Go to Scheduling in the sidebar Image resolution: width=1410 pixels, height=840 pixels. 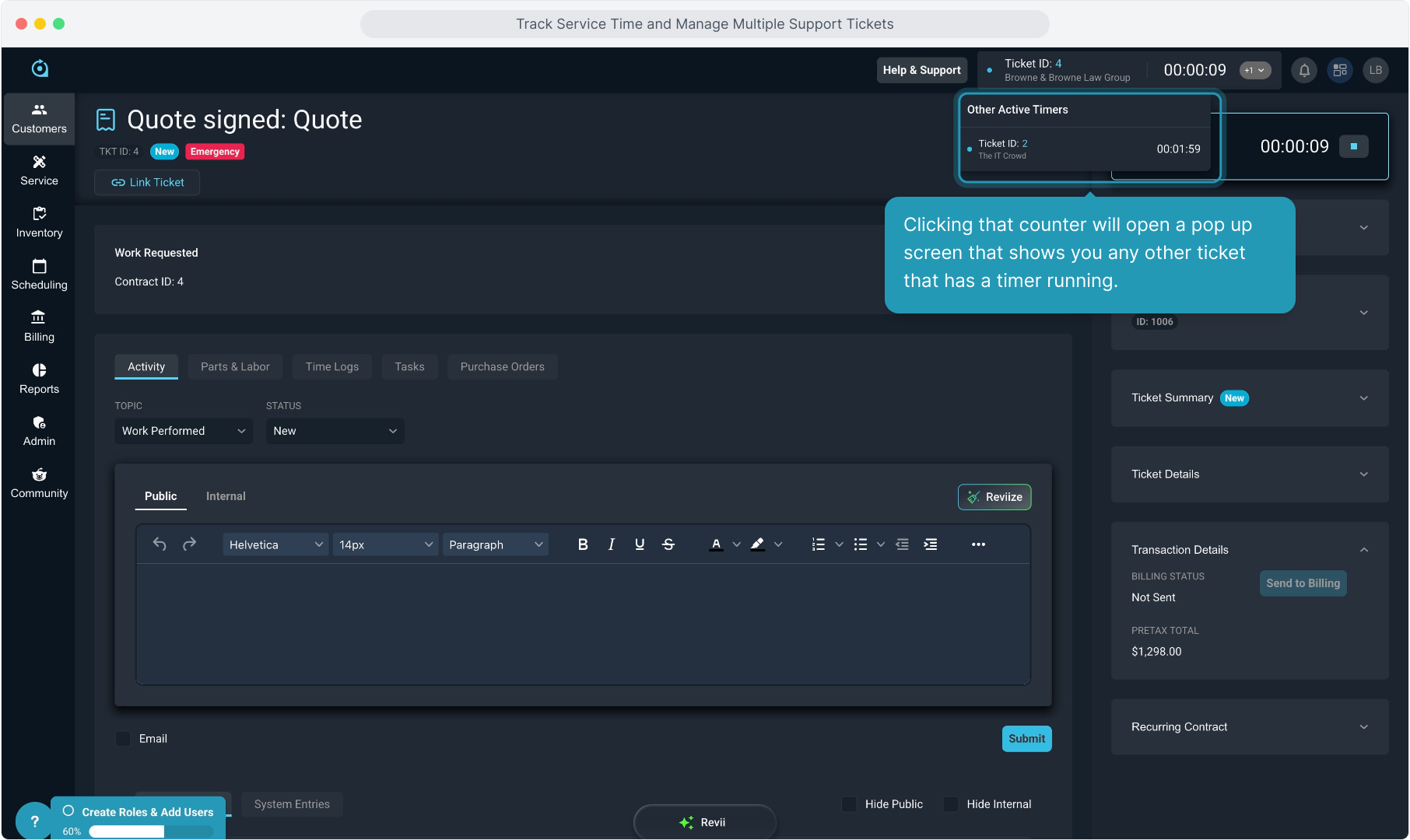click(x=39, y=275)
